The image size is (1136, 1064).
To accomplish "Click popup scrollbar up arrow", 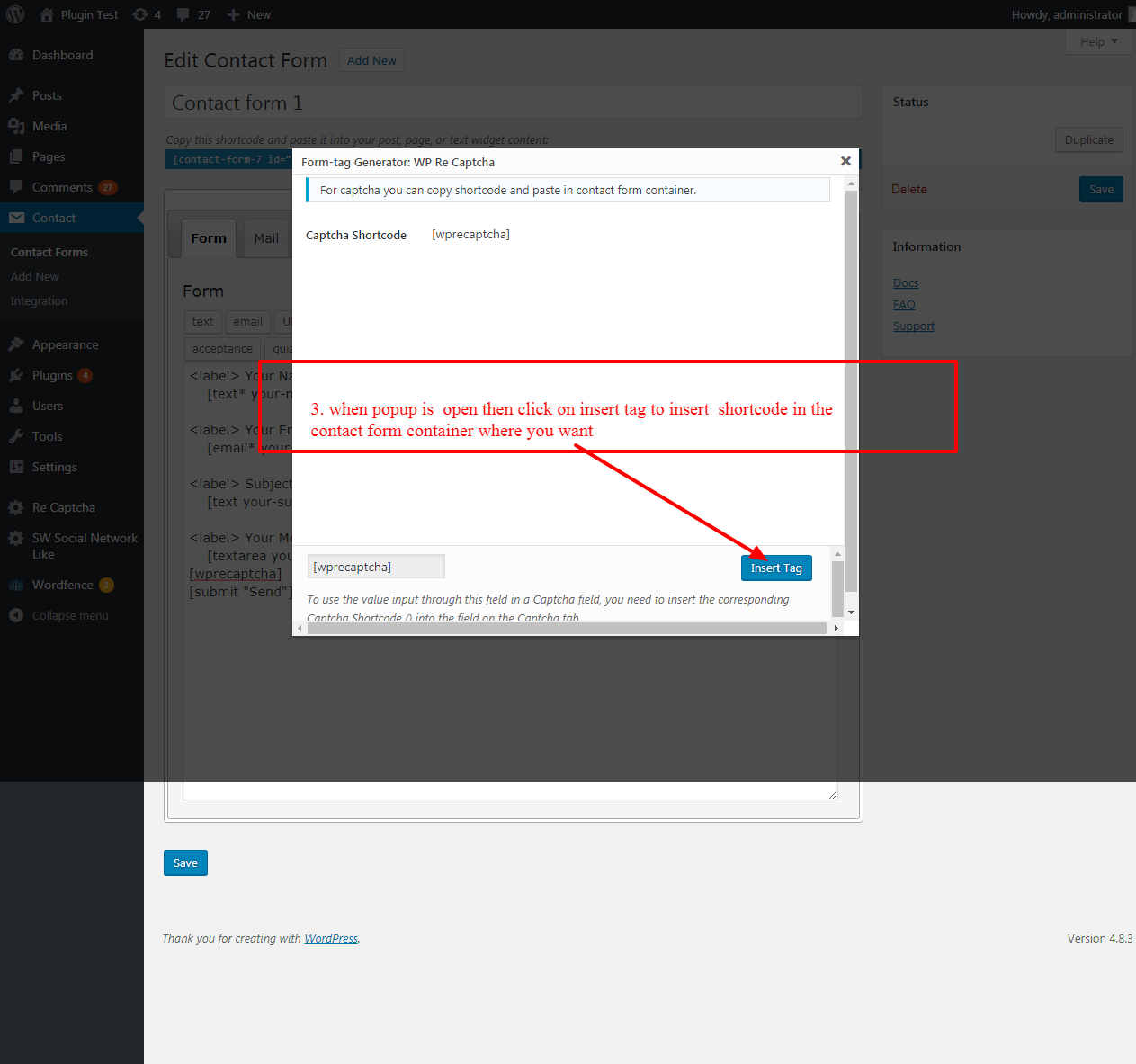I will (x=851, y=183).
